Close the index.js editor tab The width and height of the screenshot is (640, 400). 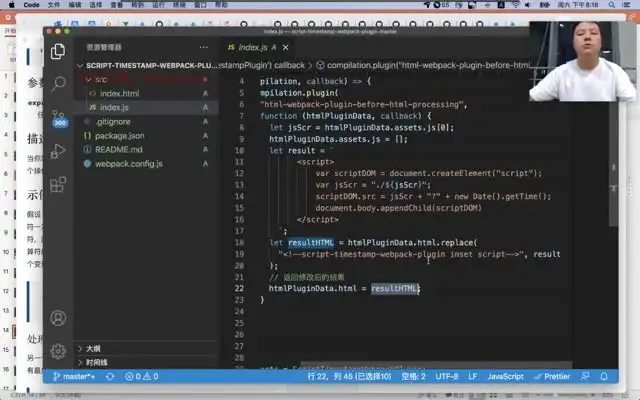286,47
